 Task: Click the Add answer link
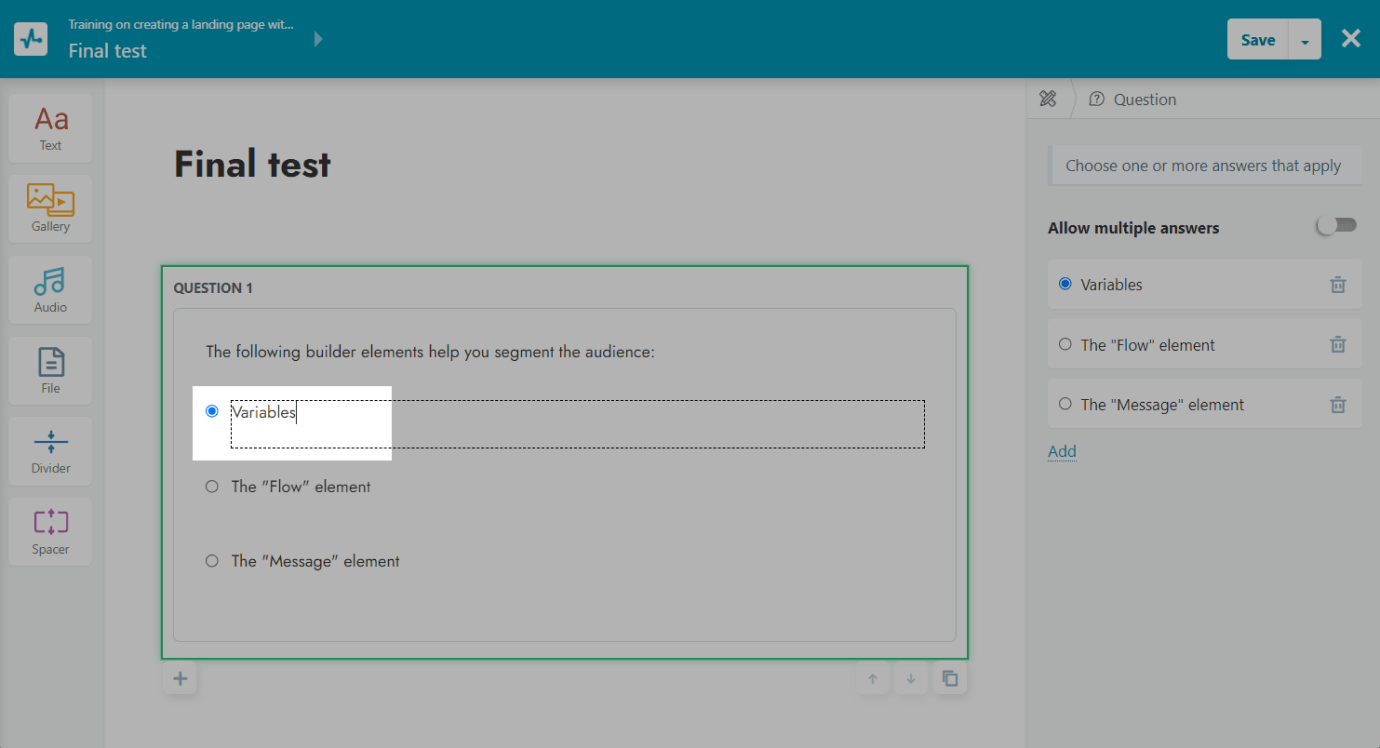pyautogui.click(x=1062, y=451)
